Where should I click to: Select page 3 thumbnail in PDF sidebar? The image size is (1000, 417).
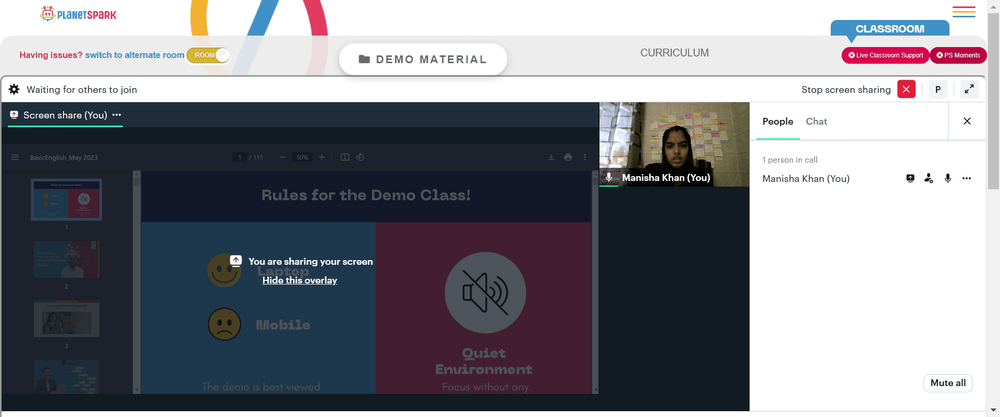pyautogui.click(x=66, y=319)
